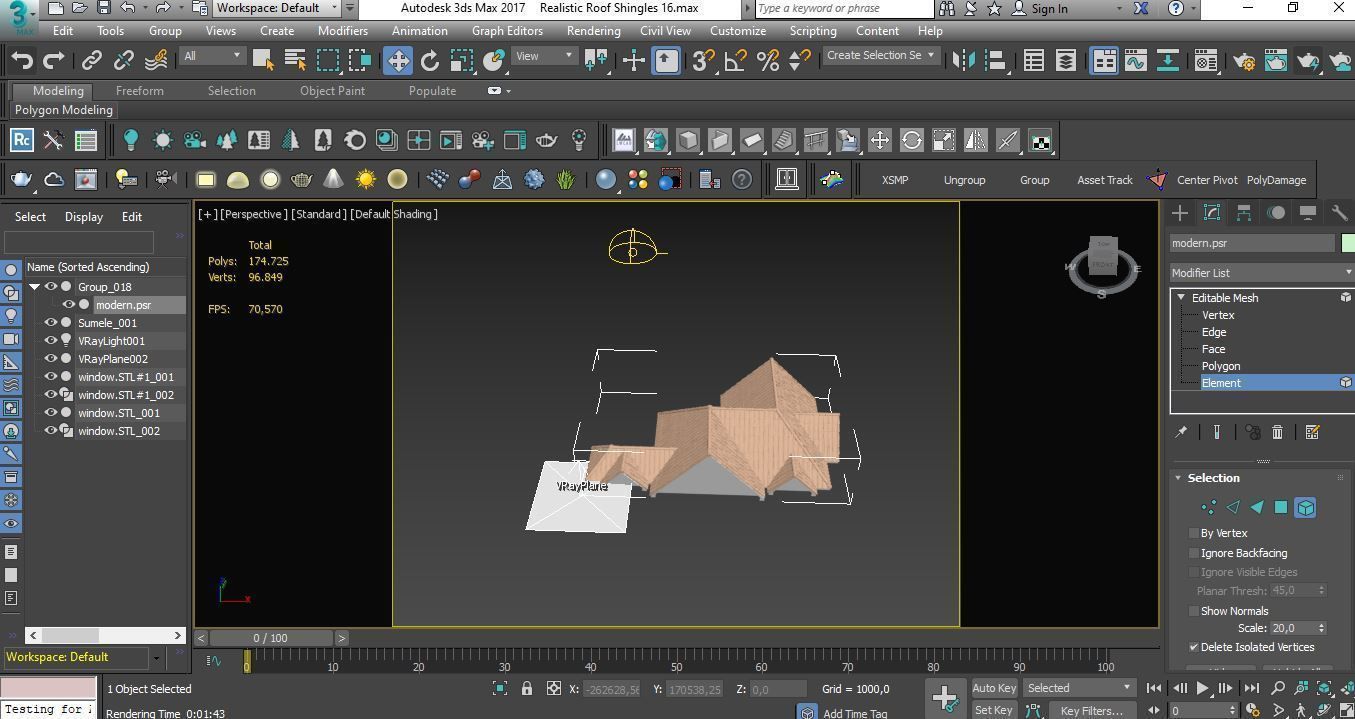The height and width of the screenshot is (719, 1355).
Task: Click the scene explorer horizontal scrollbar
Action: (x=106, y=635)
